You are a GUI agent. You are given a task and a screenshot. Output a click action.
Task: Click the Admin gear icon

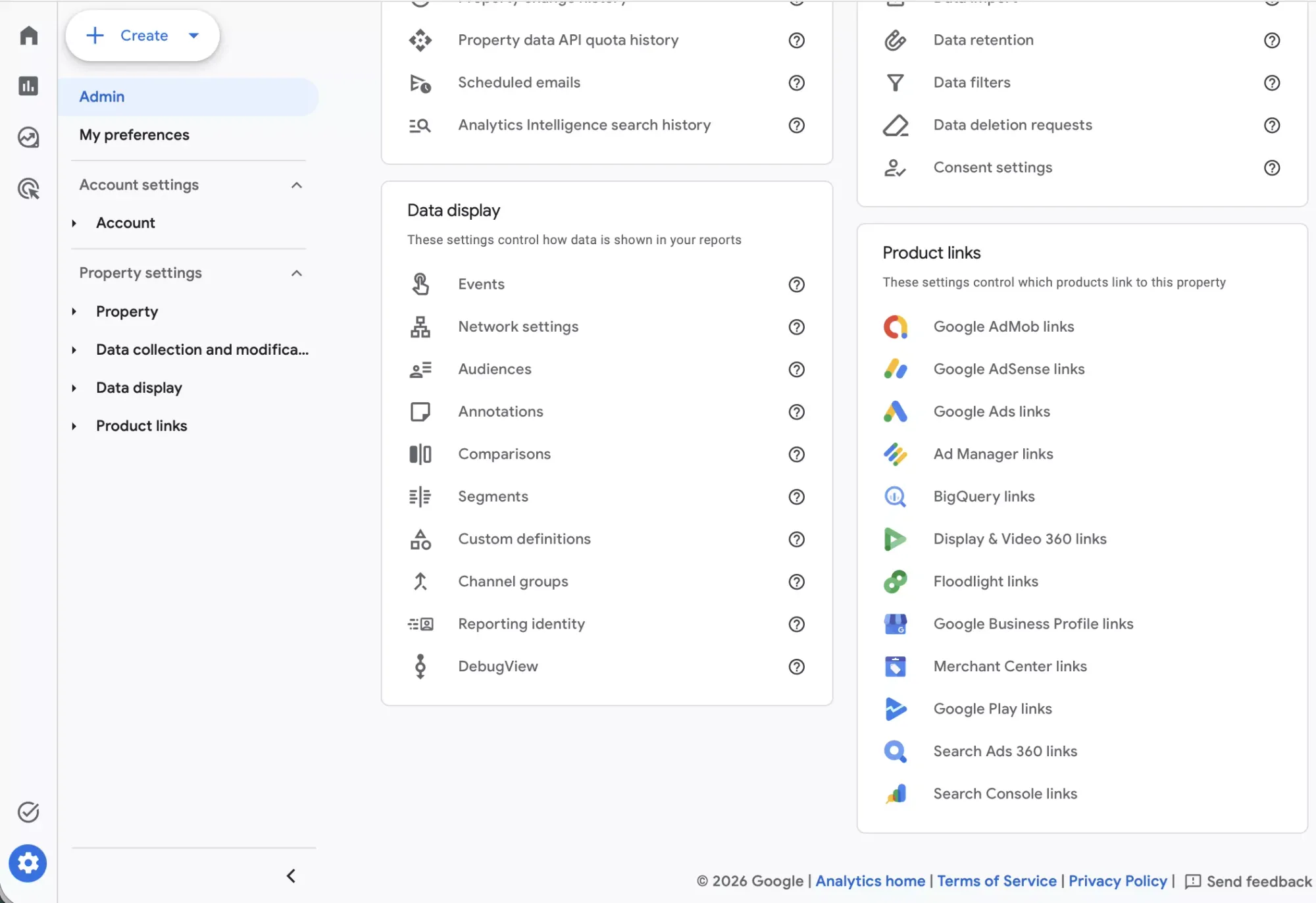tap(28, 863)
